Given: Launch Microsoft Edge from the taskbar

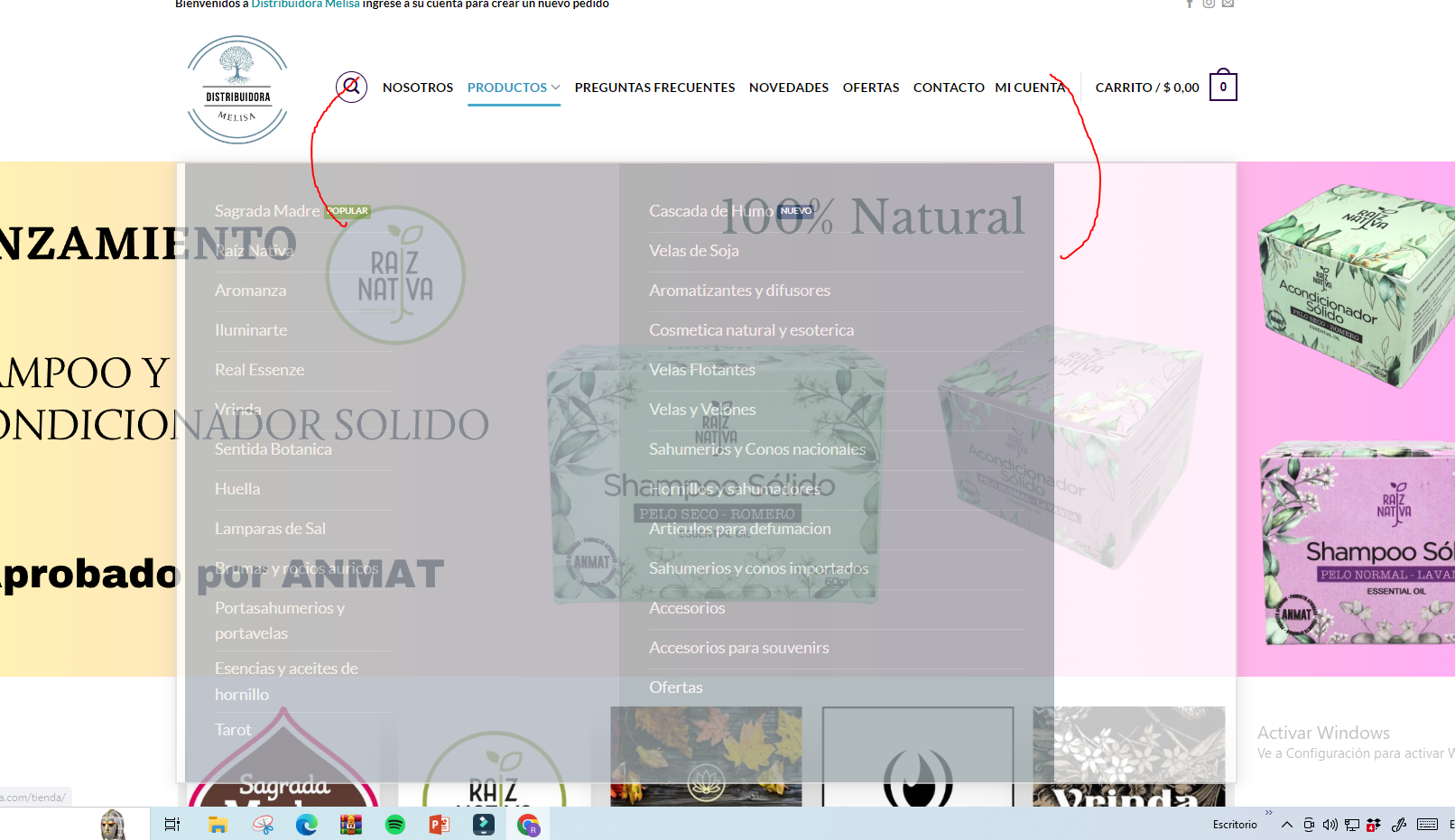Looking at the screenshot, I should 306,825.
